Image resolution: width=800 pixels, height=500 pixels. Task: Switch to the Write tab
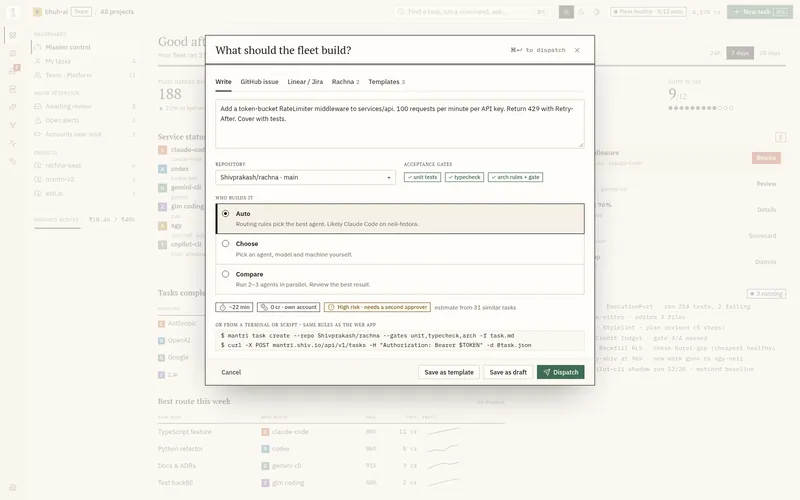223,82
